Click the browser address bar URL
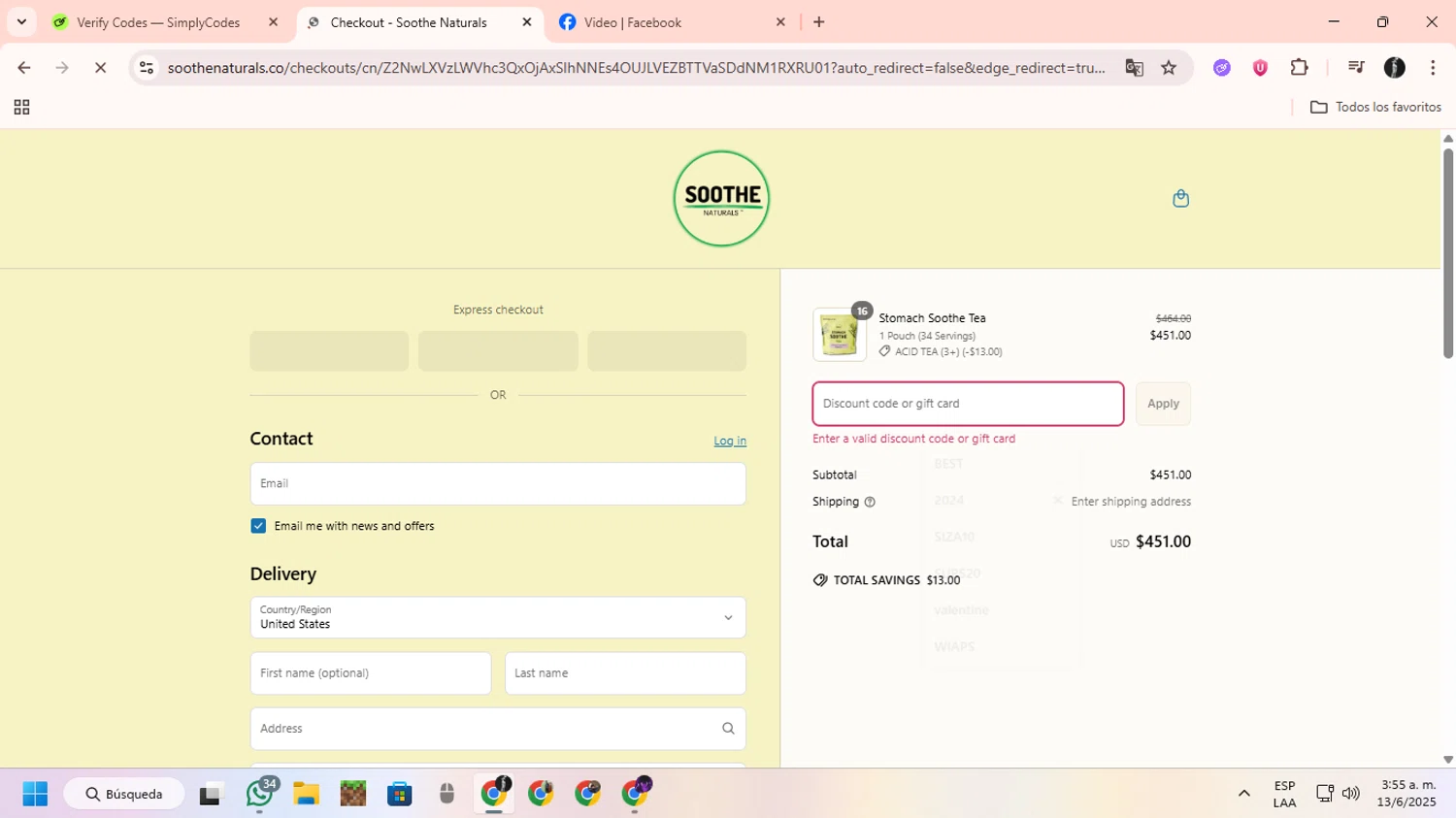The image size is (1456, 818). point(636,67)
